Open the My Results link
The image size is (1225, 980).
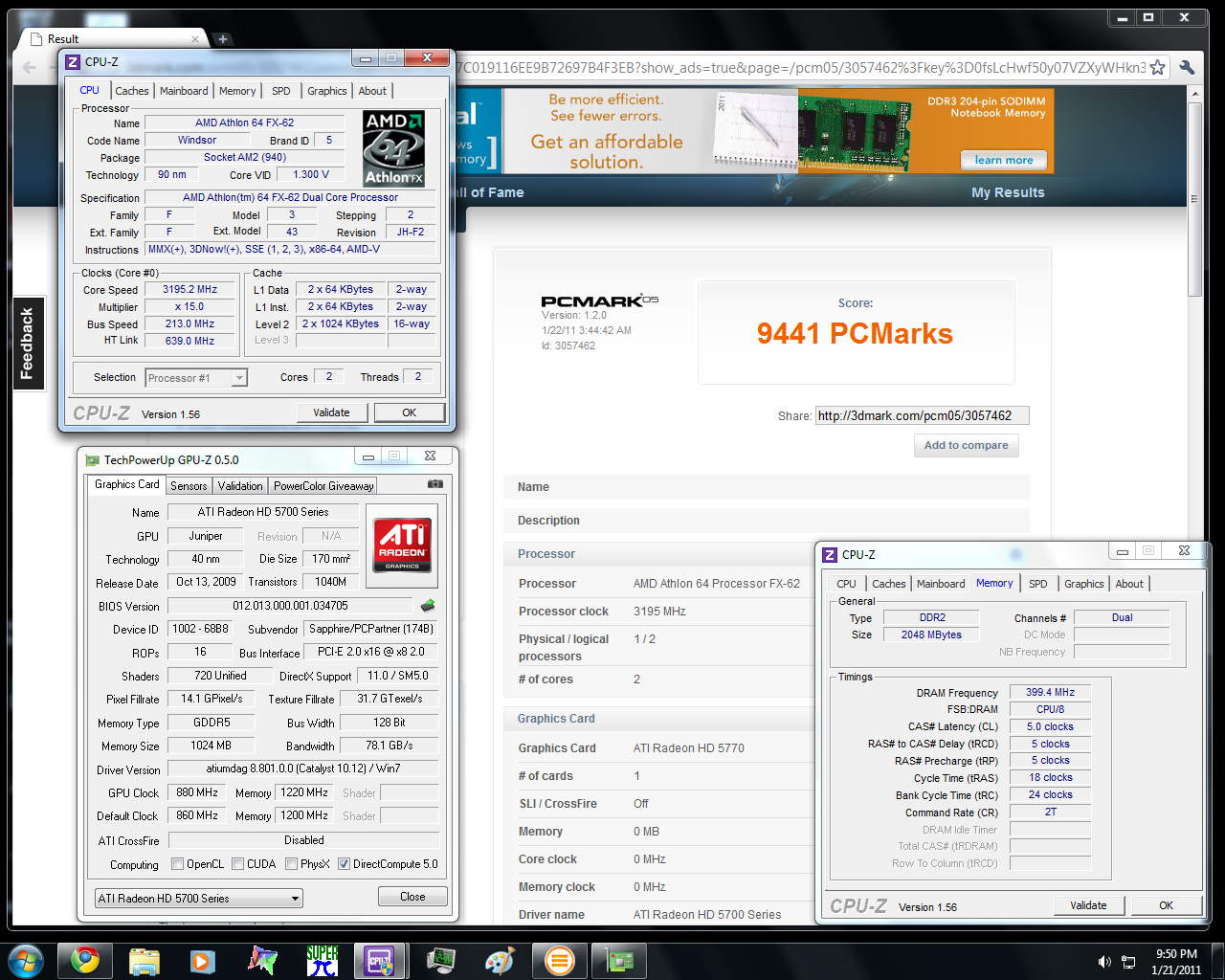(1008, 192)
